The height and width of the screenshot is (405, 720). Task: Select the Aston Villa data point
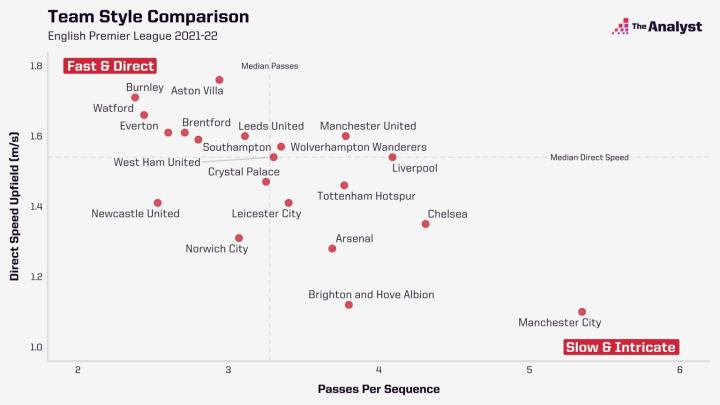[x=219, y=80]
